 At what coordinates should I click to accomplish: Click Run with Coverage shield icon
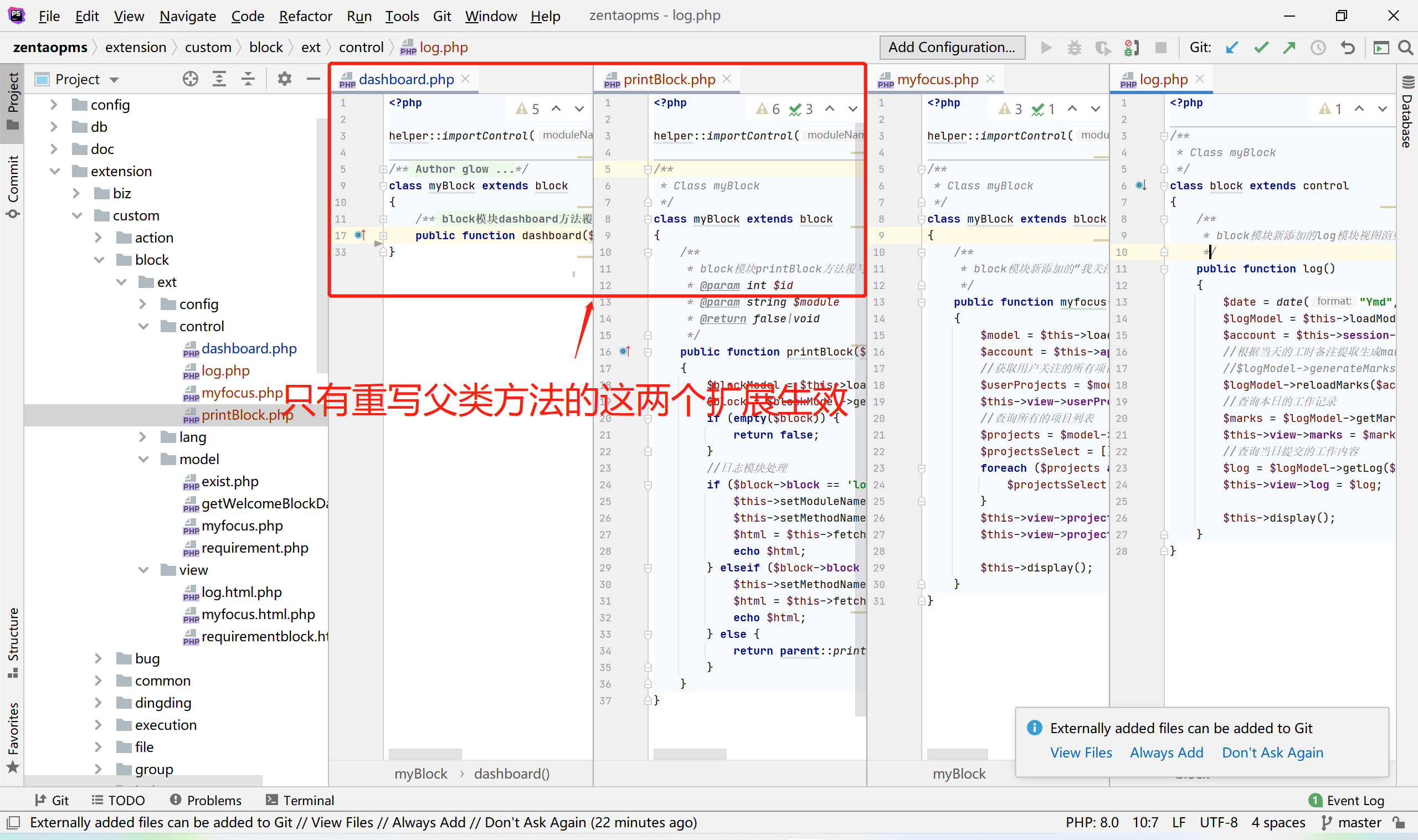pyautogui.click(x=1102, y=48)
